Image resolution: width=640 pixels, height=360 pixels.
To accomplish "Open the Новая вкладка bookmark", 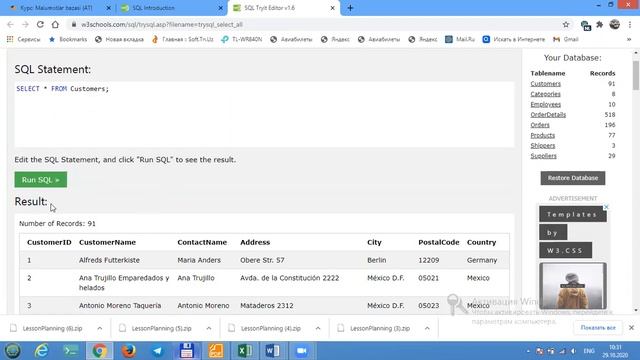I will (x=119, y=39).
